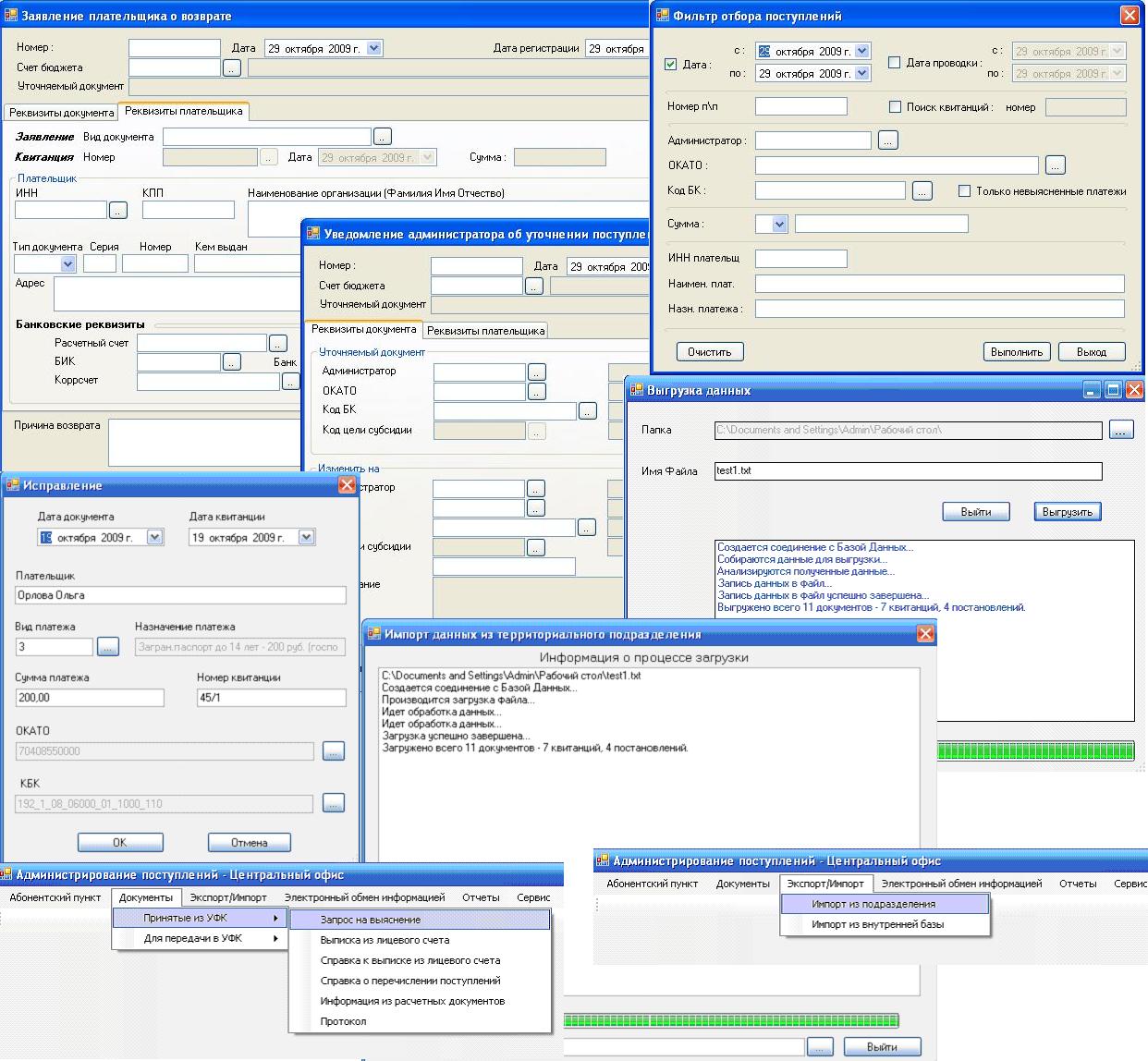Enable Дата проводки checkbox
Viewport: 1148px width, 1061px height.
tap(894, 63)
